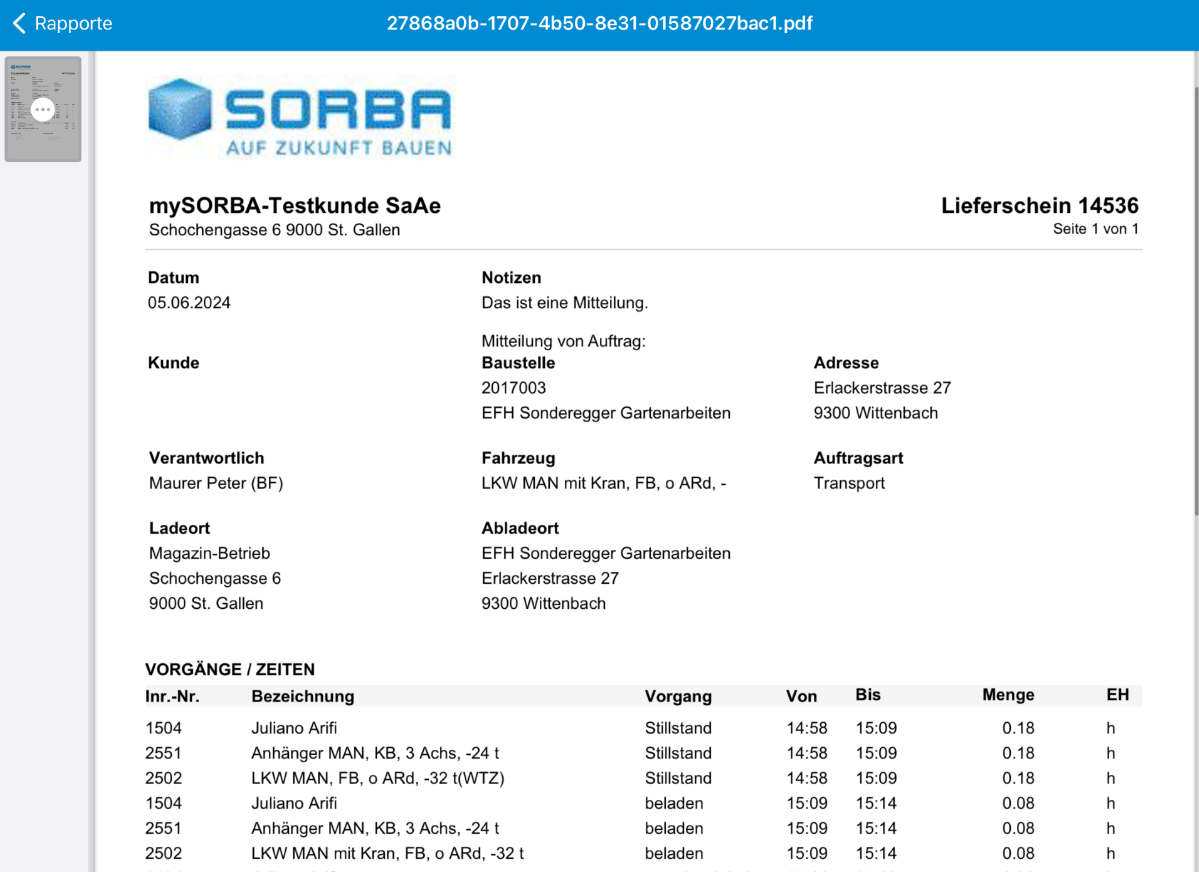Image resolution: width=1199 pixels, height=872 pixels.
Task: Select 'Anhänger MAN, KB, 3 Achs, -24 t' in the beladen row
Action: pos(375,828)
